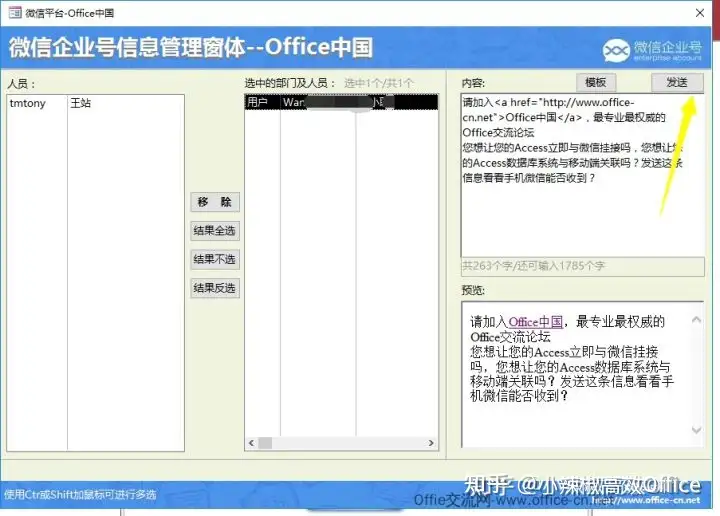Click the 预览 label

[473, 290]
